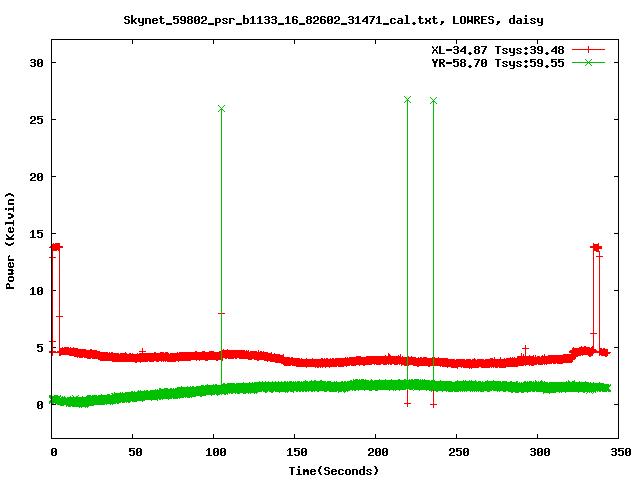This screenshot has height=480, width=640.
Task: Click x-axis tick label 150
Action: pos(296,452)
